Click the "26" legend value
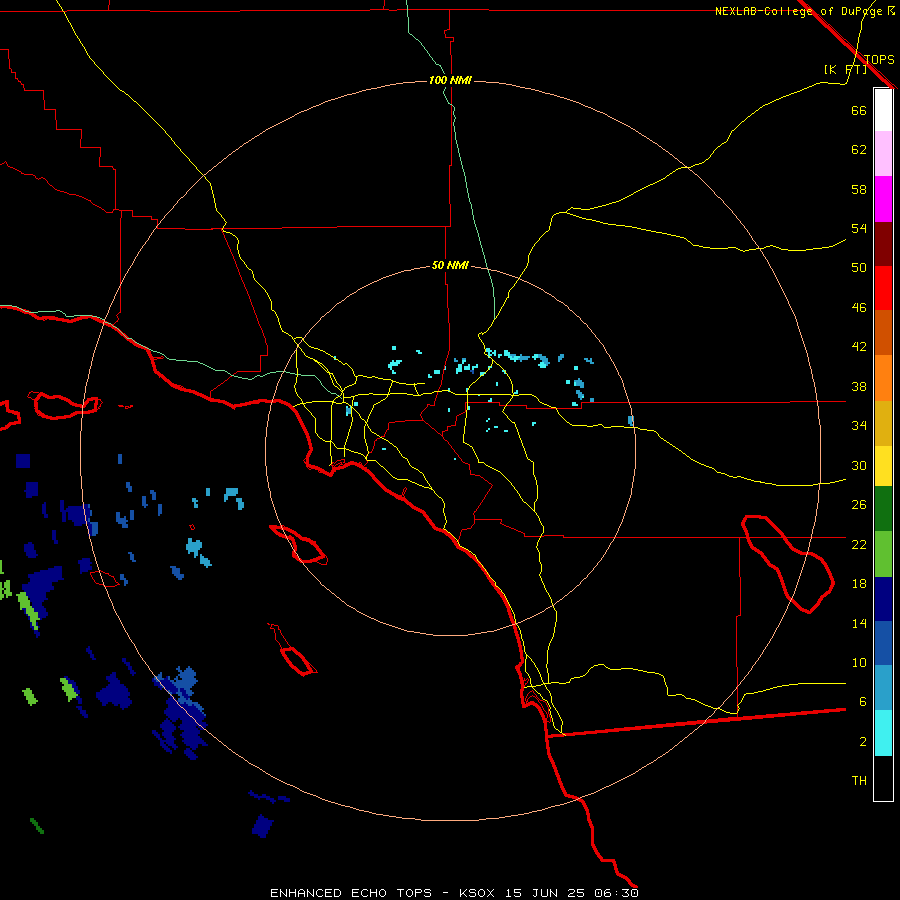Image resolution: width=900 pixels, height=900 pixels. [x=859, y=505]
